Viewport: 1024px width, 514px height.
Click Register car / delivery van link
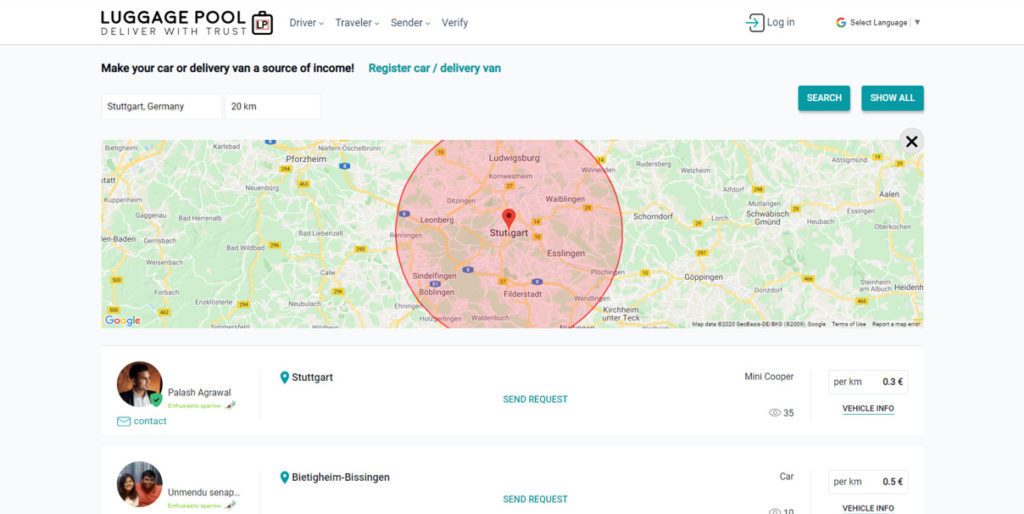pyautogui.click(x=434, y=68)
